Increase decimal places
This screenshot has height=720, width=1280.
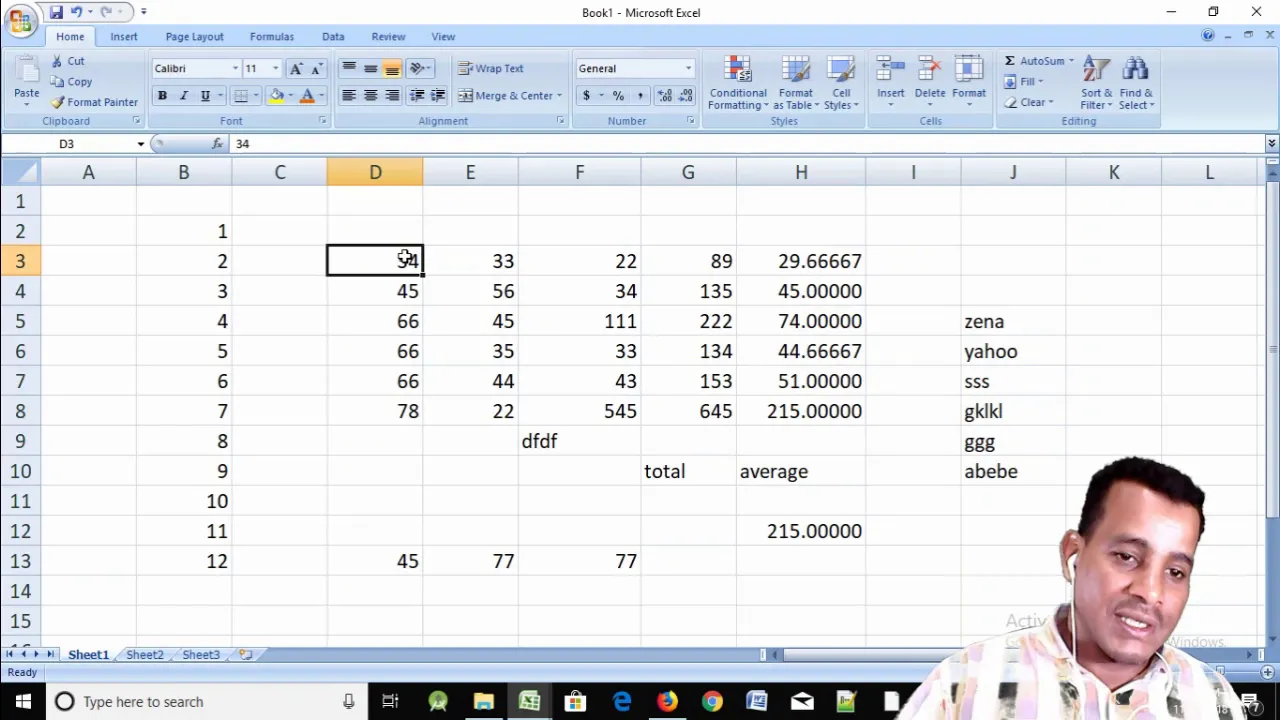click(x=664, y=96)
